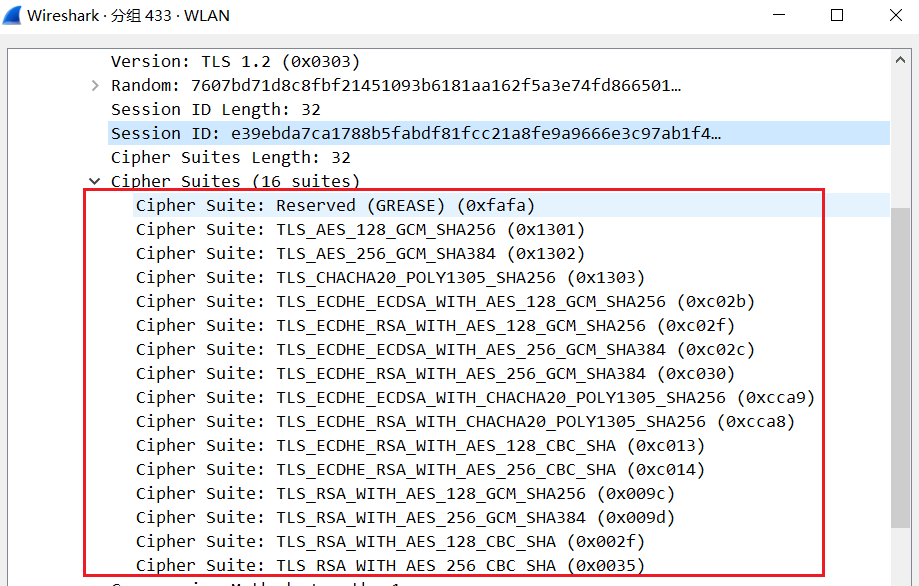
Task: Select the Session ID Length field
Action: pos(215,110)
